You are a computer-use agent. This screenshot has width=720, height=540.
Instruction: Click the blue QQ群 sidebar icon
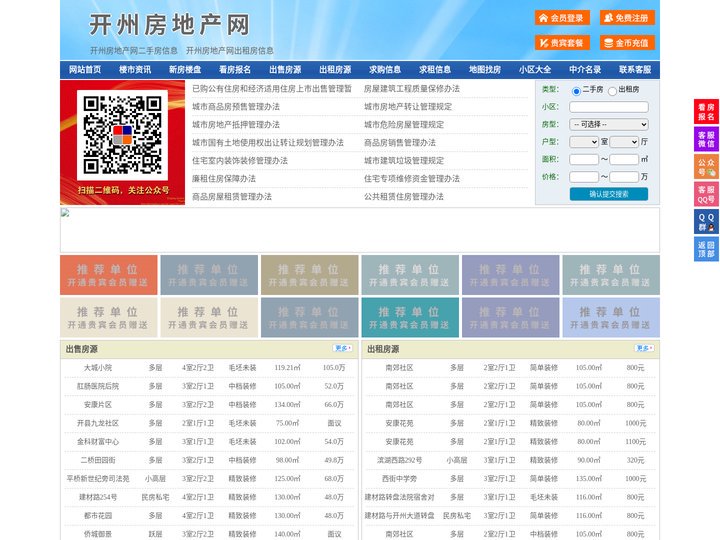pos(706,222)
